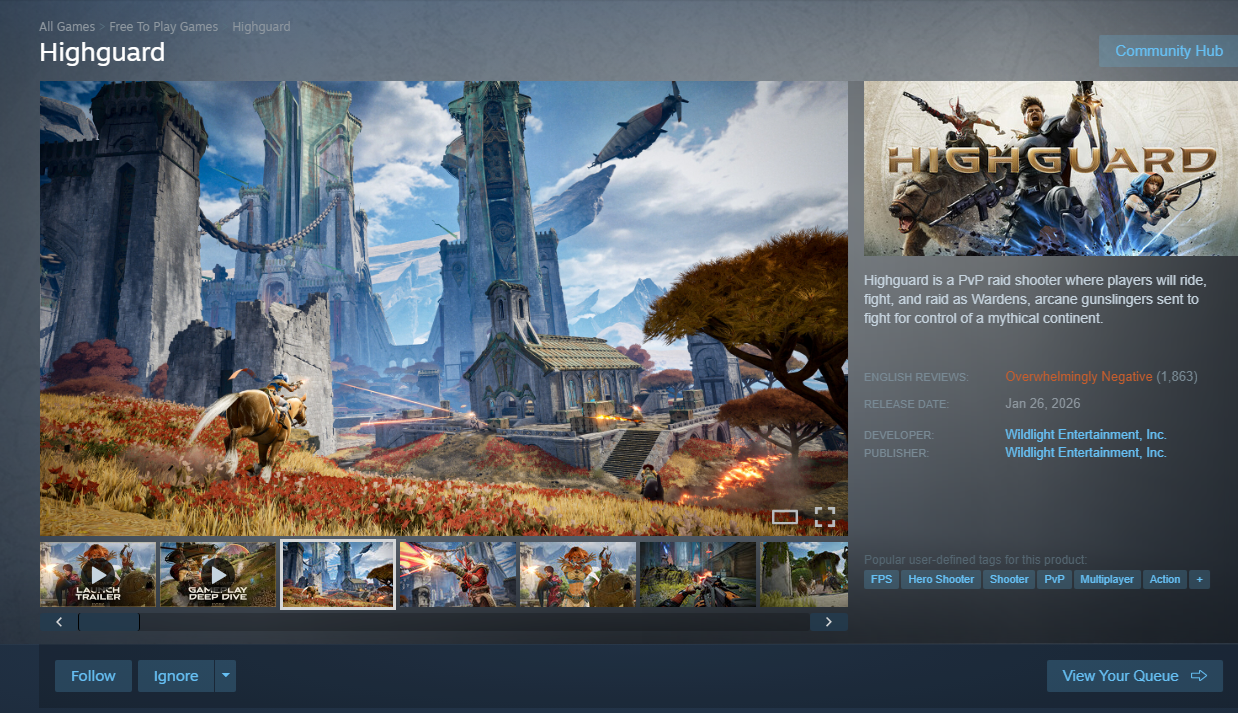Select the Hero Shooter tag

[x=941, y=579]
